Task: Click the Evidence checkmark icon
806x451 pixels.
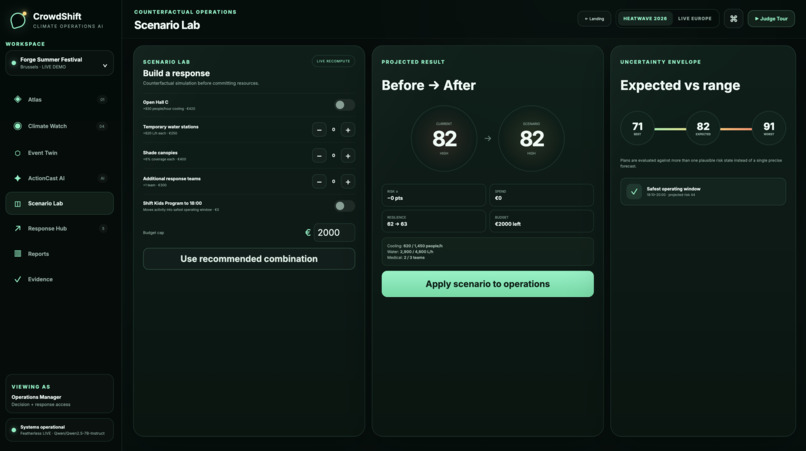Action: click(17, 279)
